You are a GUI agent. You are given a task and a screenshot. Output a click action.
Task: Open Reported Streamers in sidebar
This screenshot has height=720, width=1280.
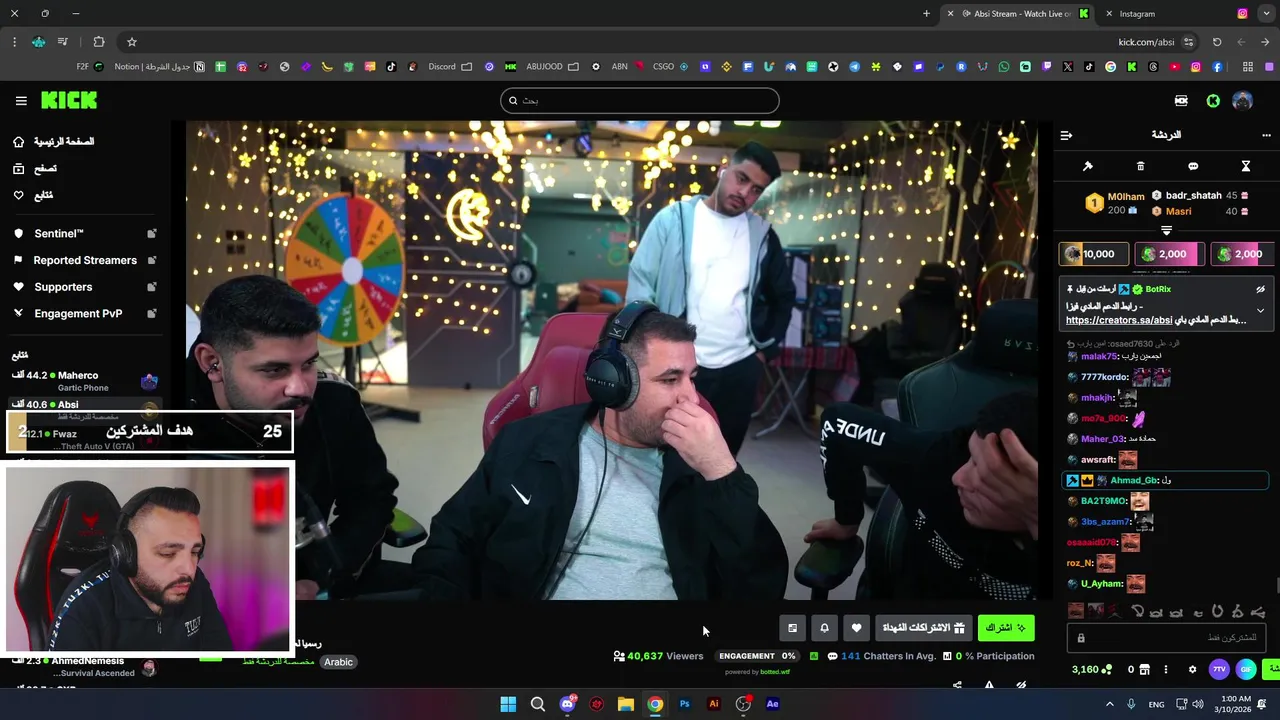point(85,260)
